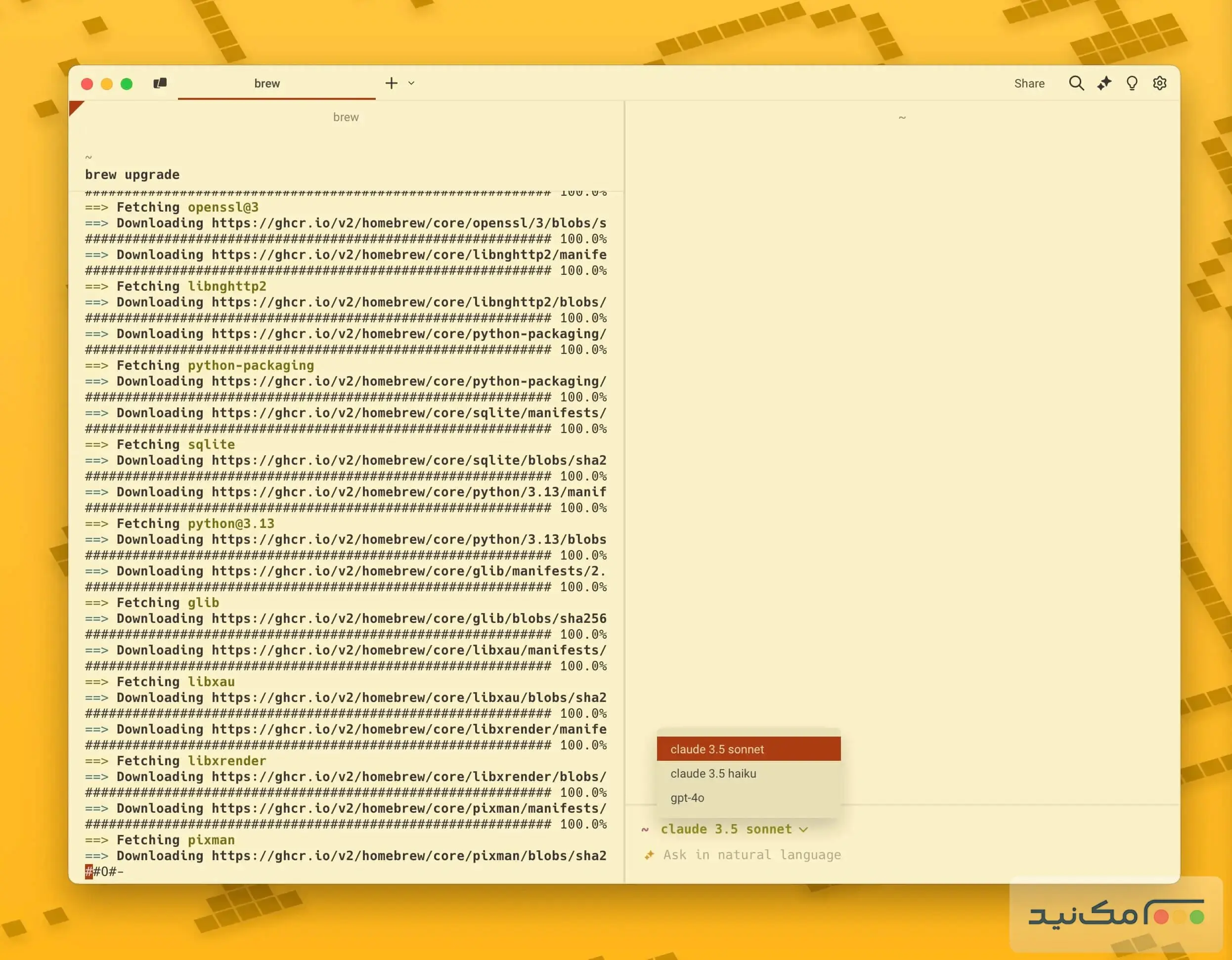
Task: Open settings gear icon
Action: coord(1159,84)
